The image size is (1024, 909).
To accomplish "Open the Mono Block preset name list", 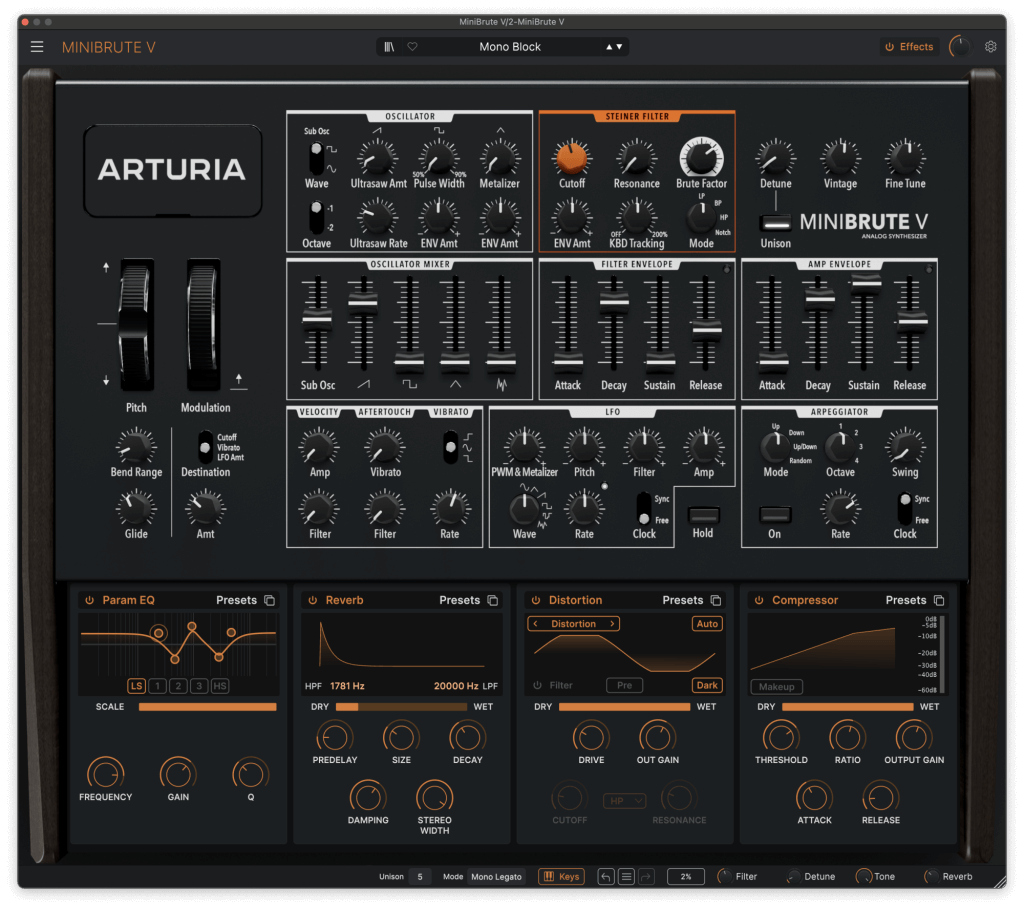I will pos(510,47).
